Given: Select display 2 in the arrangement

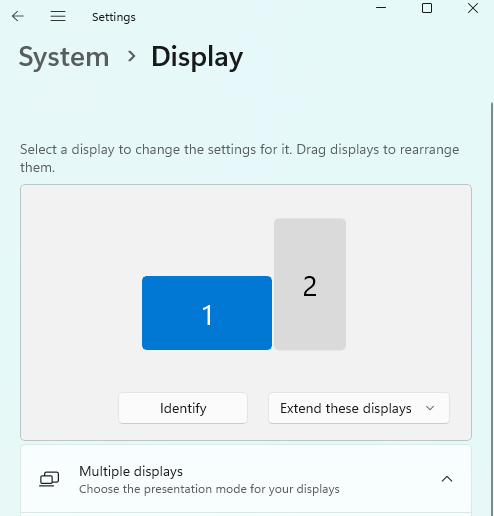Looking at the screenshot, I should (x=310, y=284).
